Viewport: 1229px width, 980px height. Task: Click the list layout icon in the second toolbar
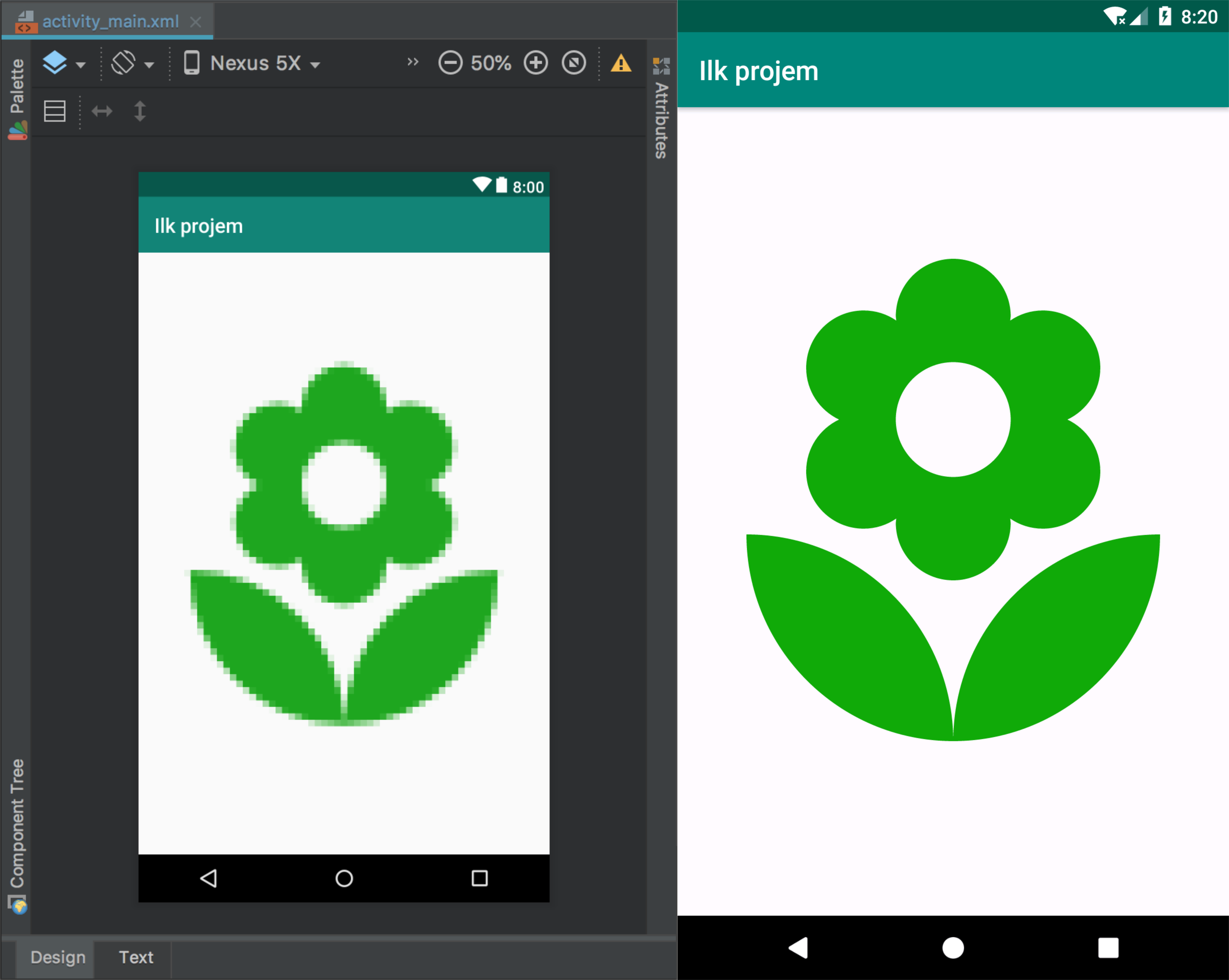pos(55,111)
